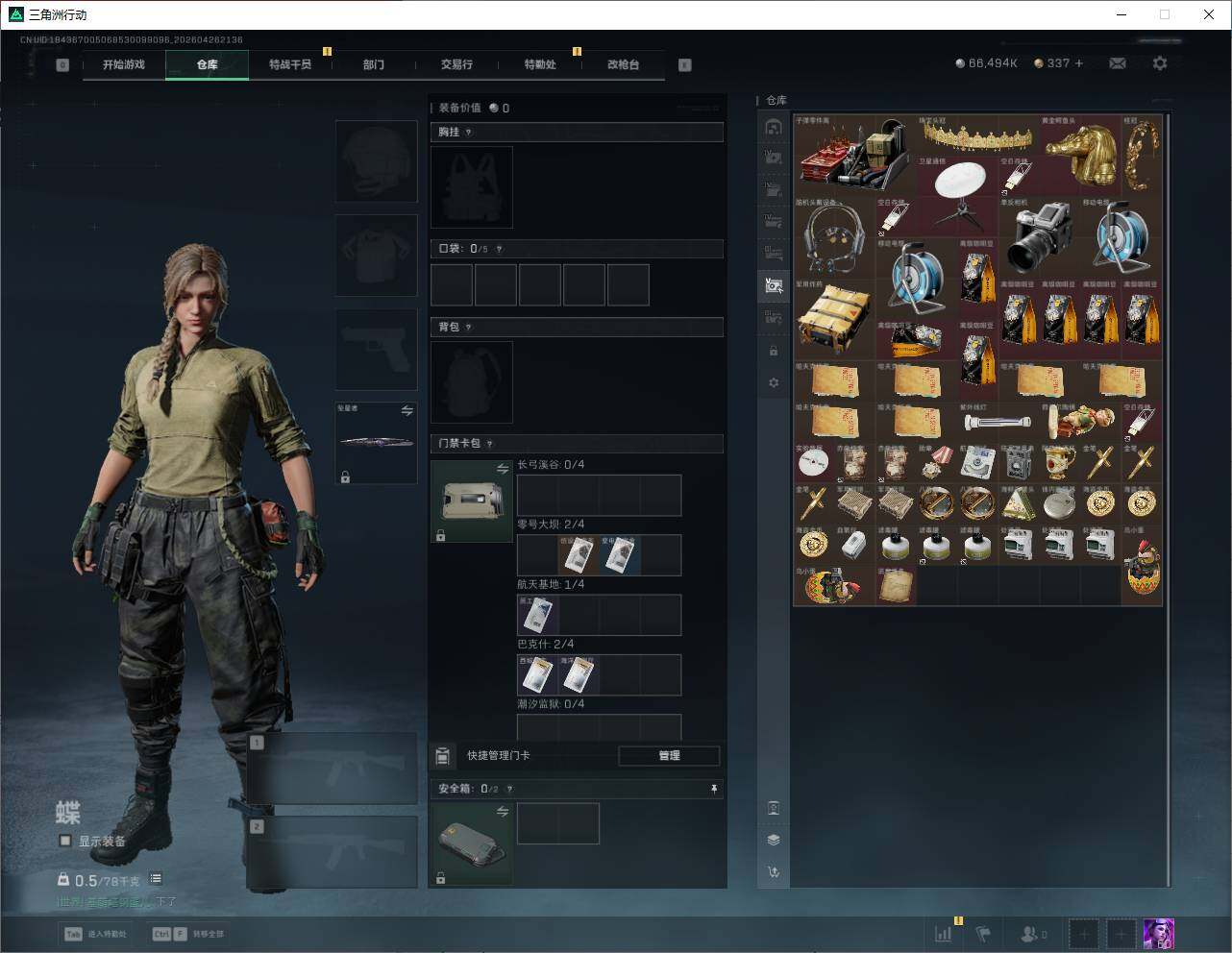Switch to the 改枪台 tab

coord(623,64)
